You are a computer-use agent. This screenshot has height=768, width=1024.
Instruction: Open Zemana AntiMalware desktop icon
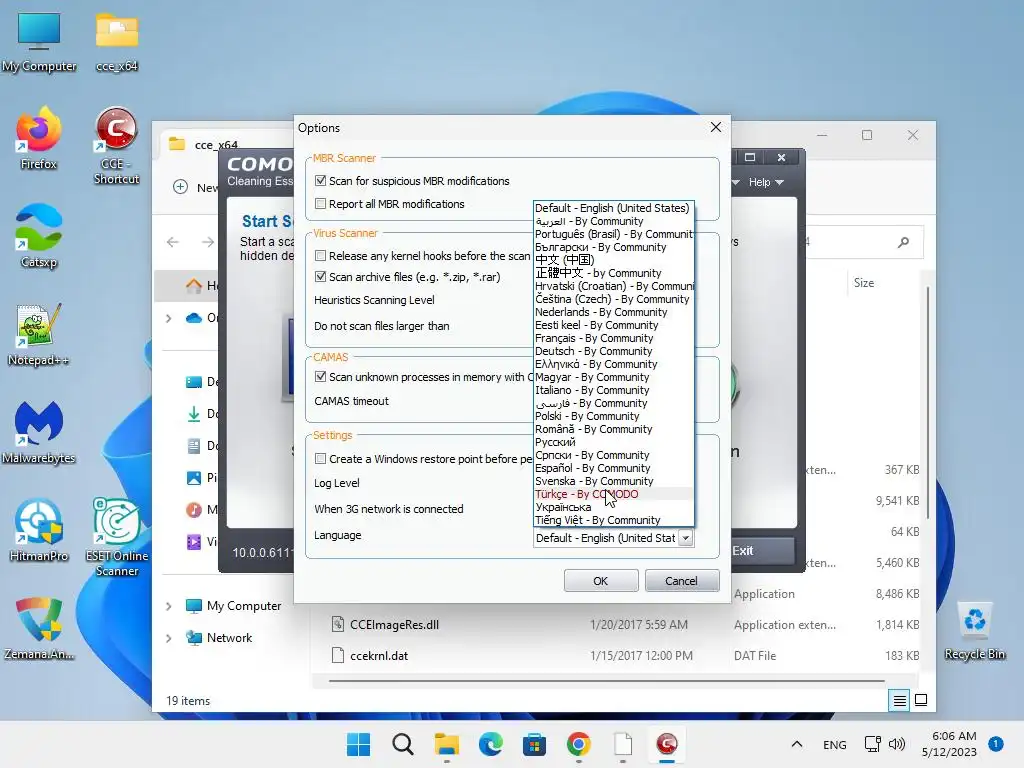(x=39, y=628)
